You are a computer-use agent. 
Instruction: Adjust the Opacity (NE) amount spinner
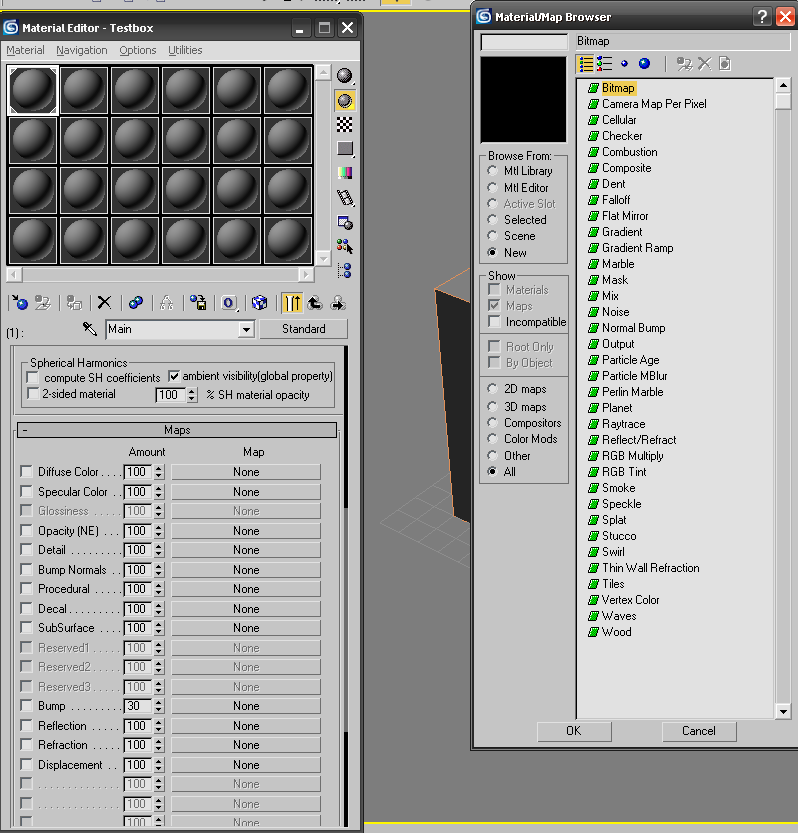pyautogui.click(x=159, y=531)
